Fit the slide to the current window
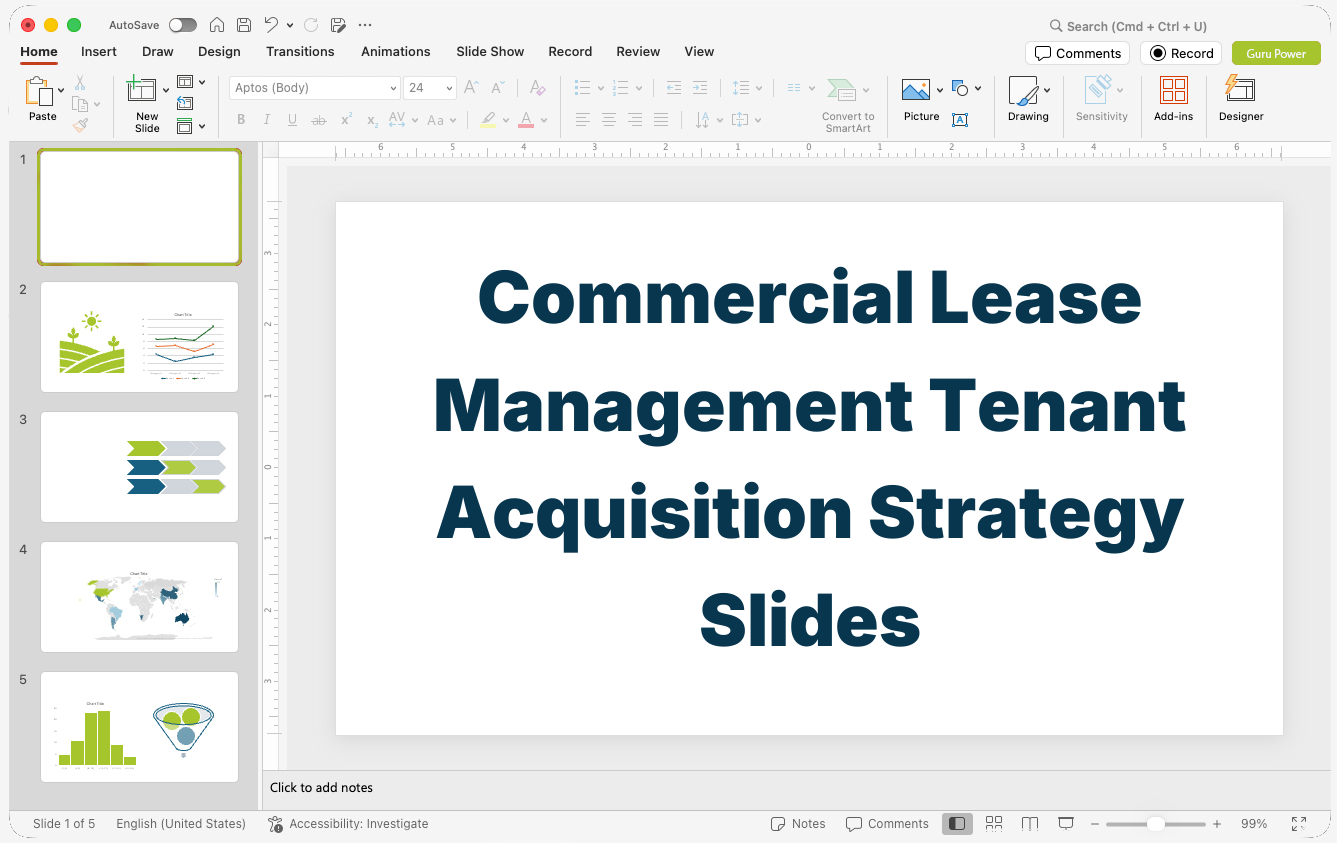Screen dimensions: 1337x843 (x=1299, y=824)
